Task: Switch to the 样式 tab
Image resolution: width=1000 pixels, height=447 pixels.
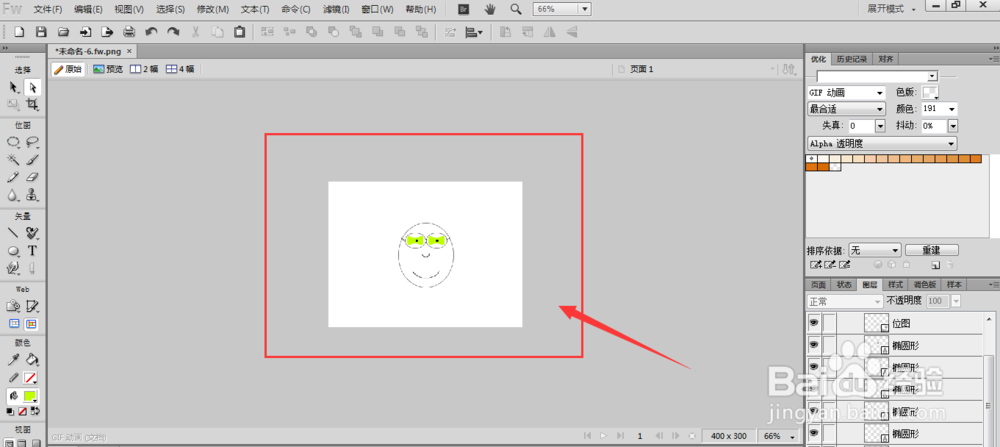Action: pyautogui.click(x=895, y=284)
